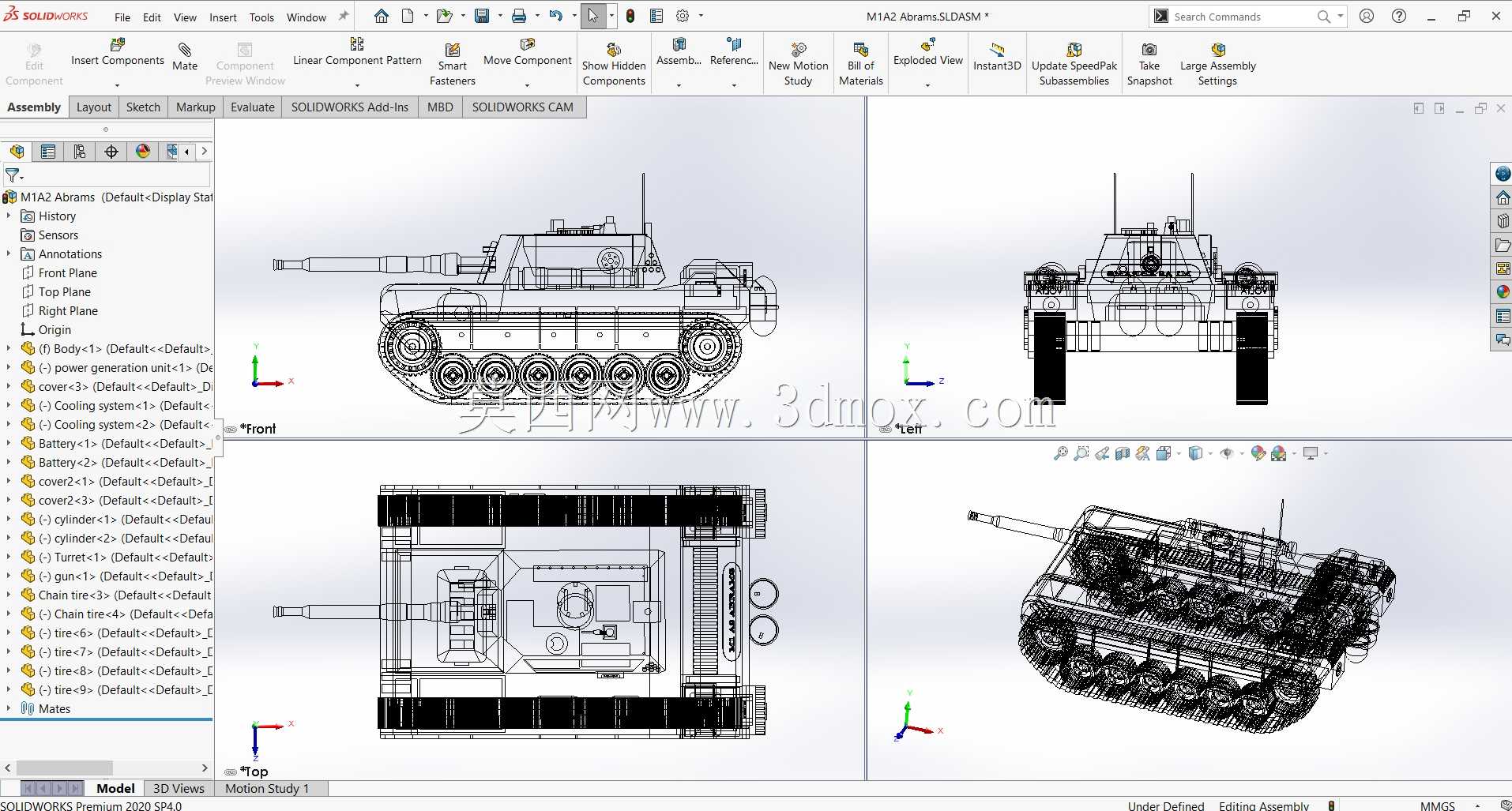The height and width of the screenshot is (811, 1512).
Task: Click the Home icon in quick toolbar
Action: point(382,16)
